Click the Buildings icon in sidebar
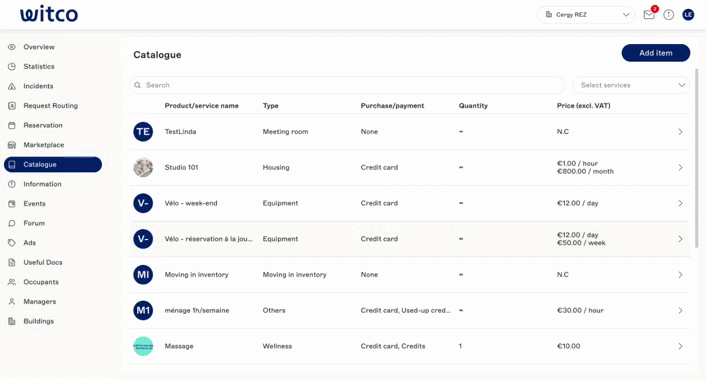The image size is (706, 380). [x=12, y=321]
